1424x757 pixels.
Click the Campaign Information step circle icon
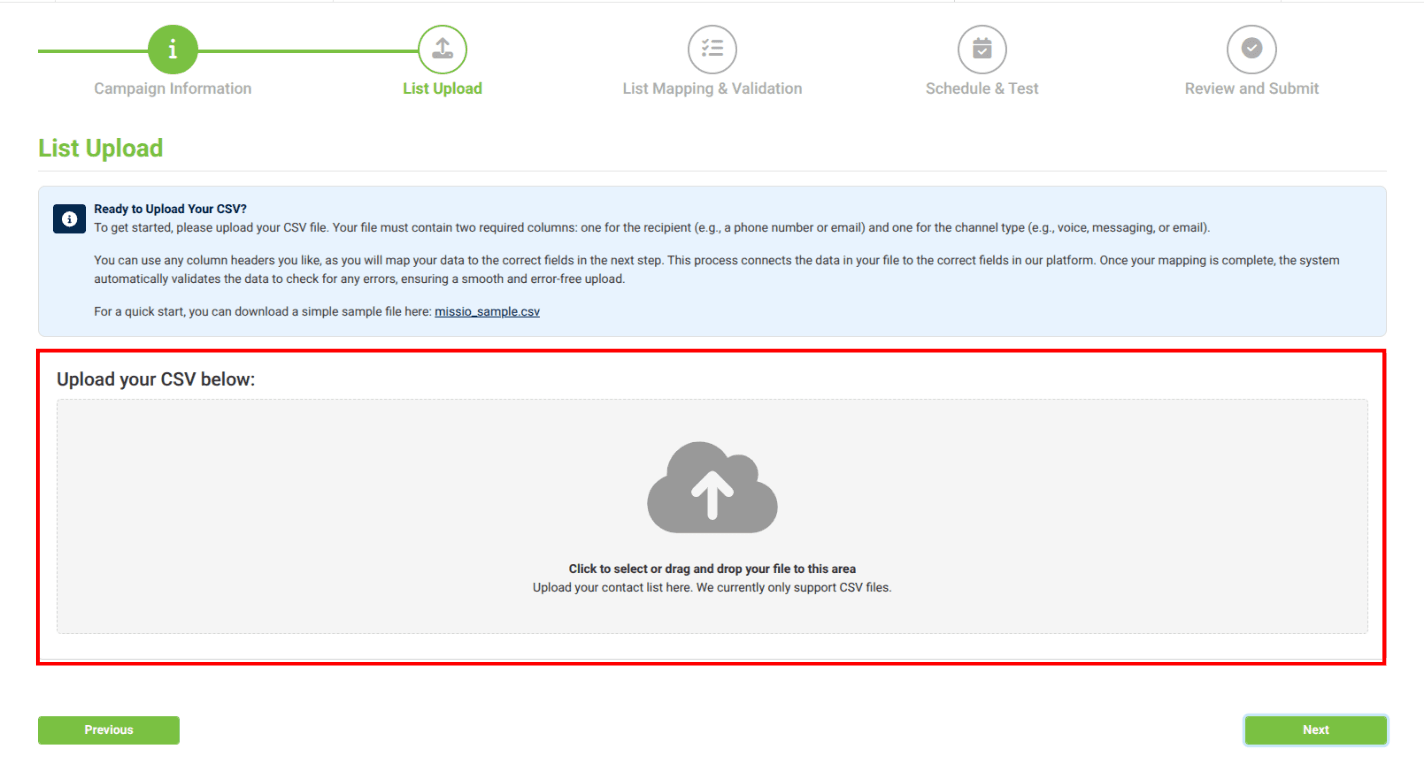pos(173,49)
